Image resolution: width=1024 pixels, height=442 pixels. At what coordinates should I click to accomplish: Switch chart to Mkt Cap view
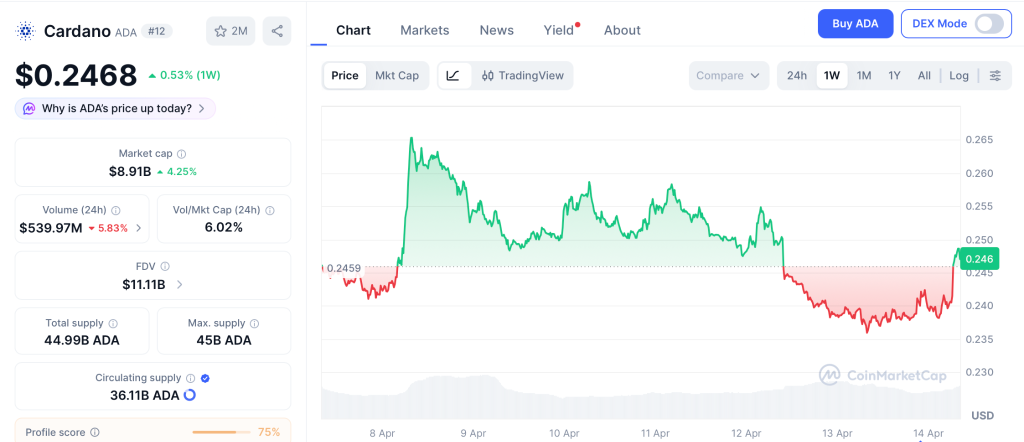pos(397,75)
